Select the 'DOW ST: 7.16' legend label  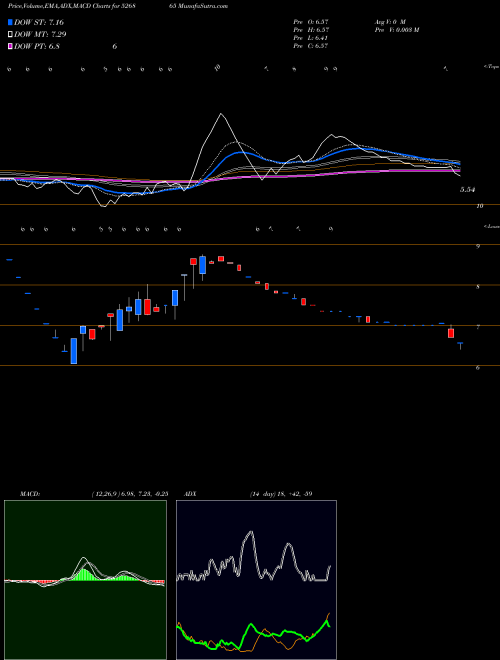39,22
